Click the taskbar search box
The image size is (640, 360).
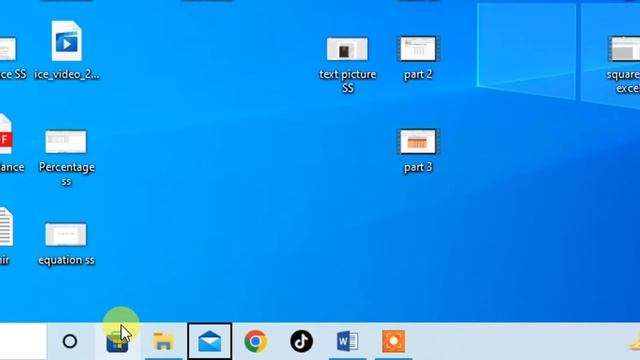coord(23,341)
